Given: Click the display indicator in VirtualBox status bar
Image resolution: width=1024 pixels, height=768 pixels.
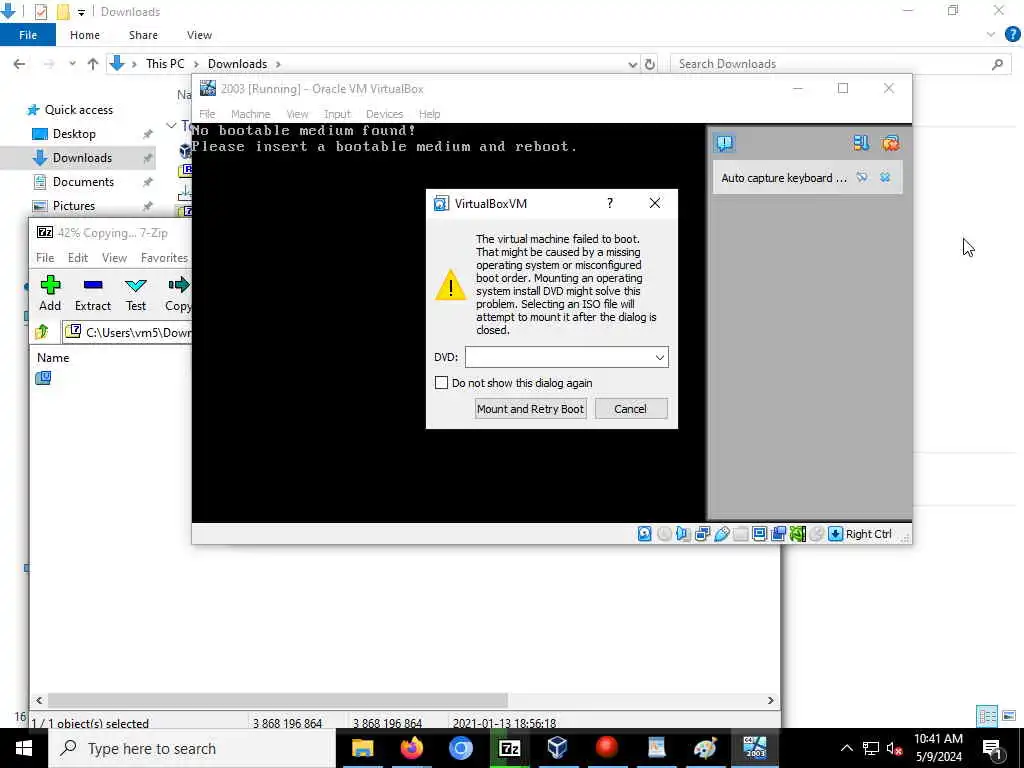Looking at the screenshot, I should (x=760, y=534).
